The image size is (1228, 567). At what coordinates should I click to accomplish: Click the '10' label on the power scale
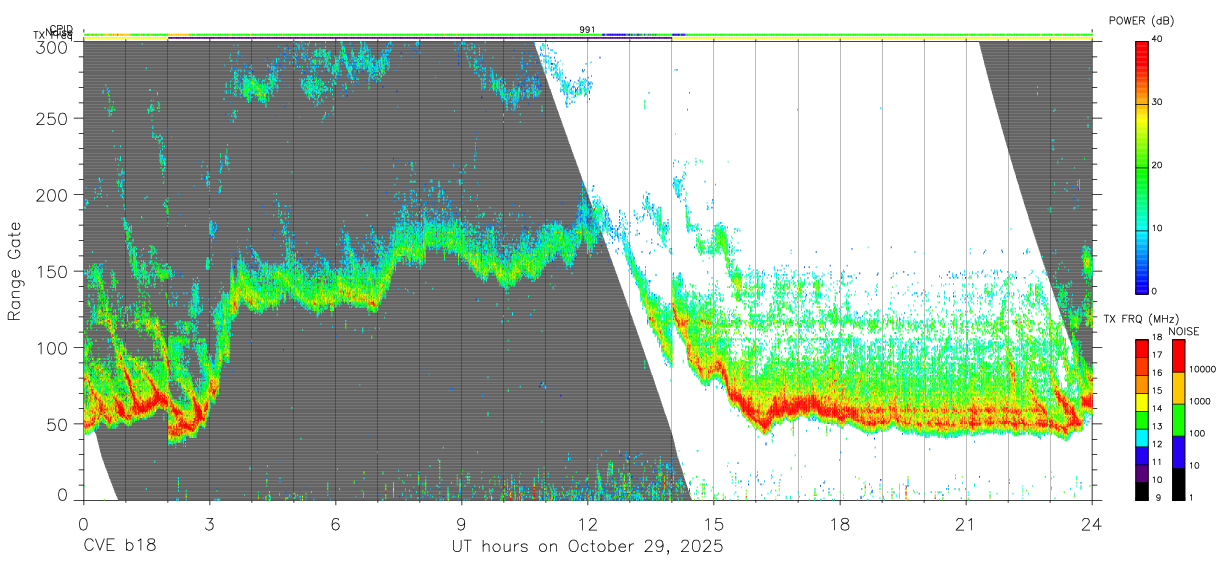click(x=1158, y=228)
